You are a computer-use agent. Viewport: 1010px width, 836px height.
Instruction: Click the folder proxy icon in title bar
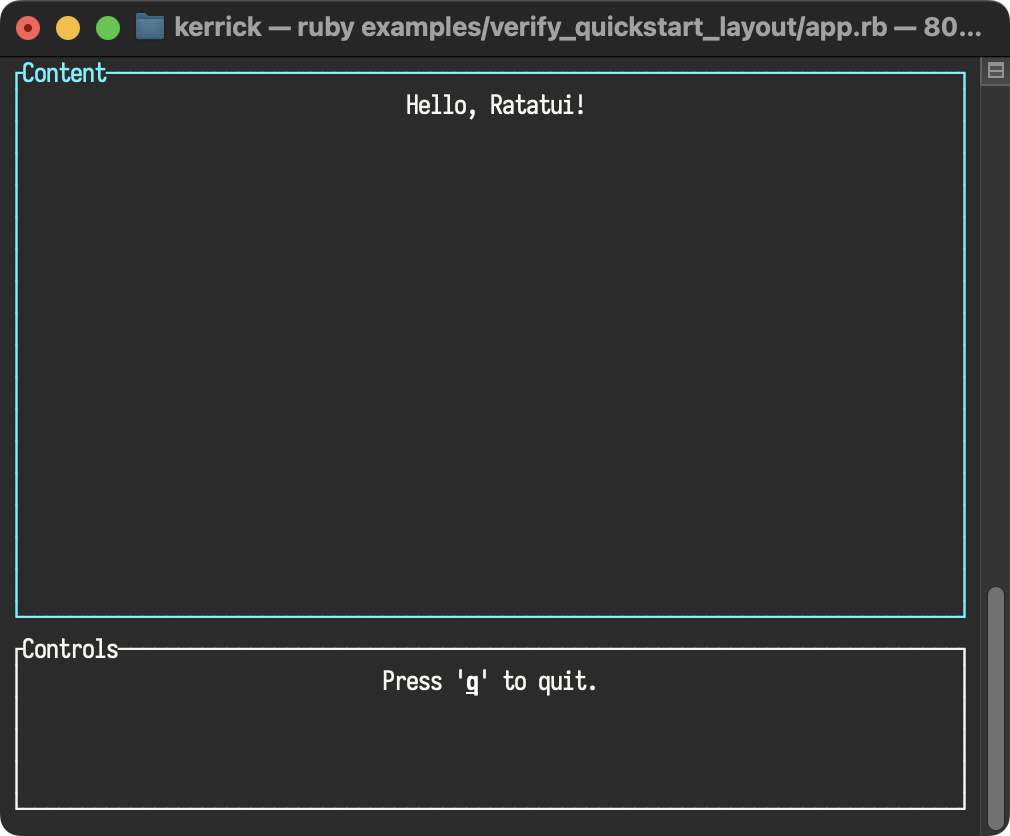tap(149, 27)
